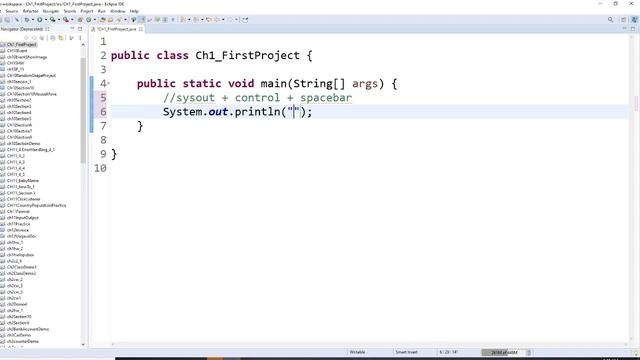Click the garbage collector trash icon in status bar
Viewport: 640px width, 360px height.
529,352
